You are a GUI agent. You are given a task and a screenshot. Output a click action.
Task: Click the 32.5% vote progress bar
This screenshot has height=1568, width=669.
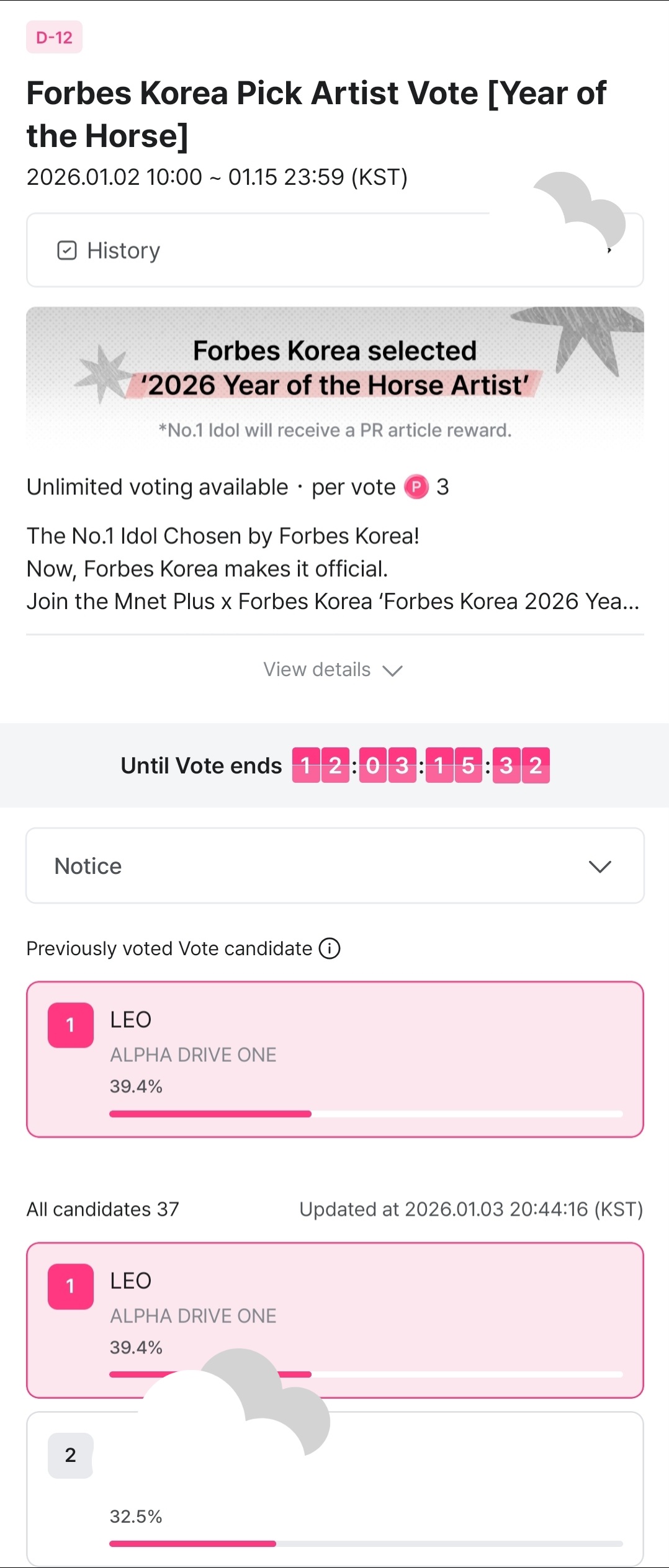(x=366, y=1543)
